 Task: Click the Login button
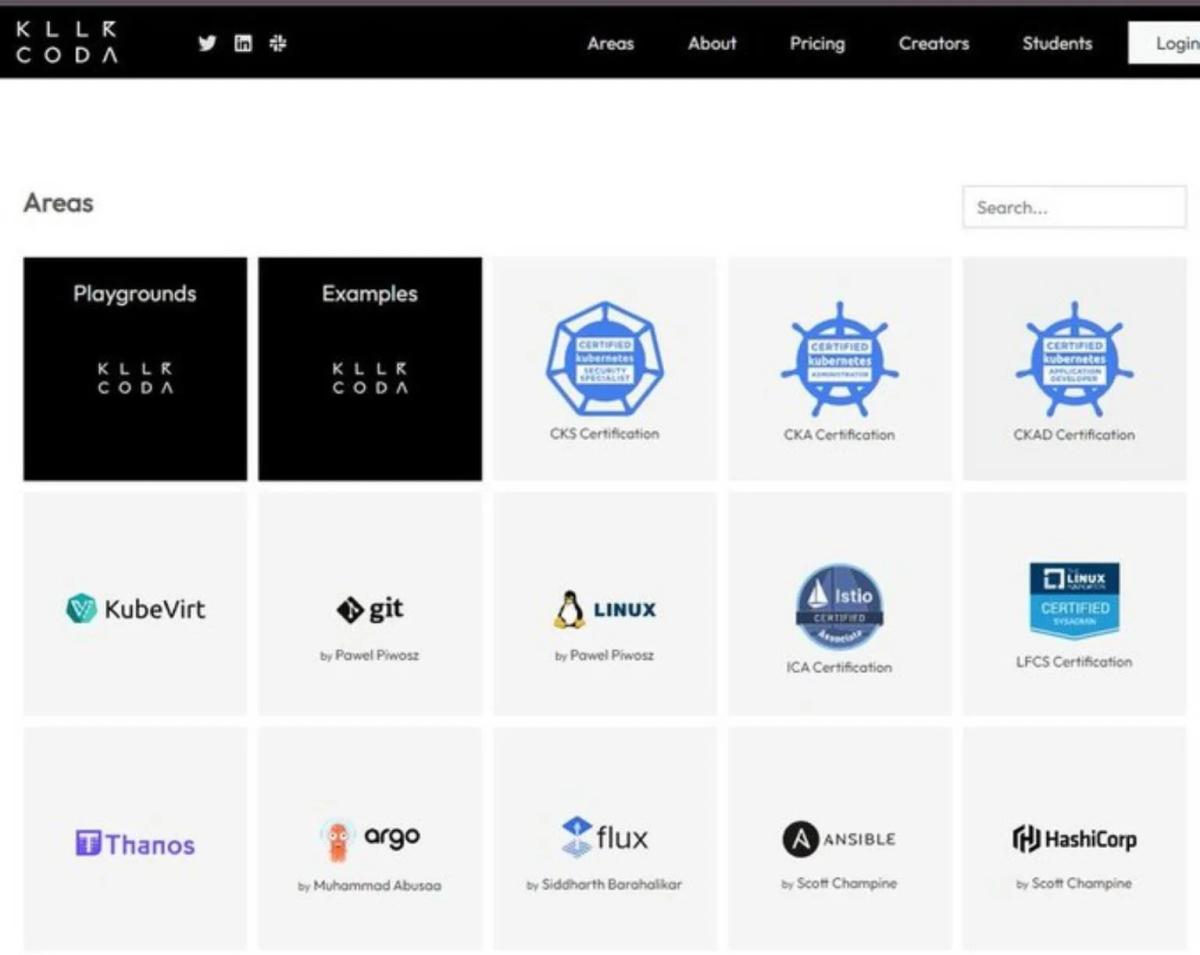click(x=1176, y=43)
